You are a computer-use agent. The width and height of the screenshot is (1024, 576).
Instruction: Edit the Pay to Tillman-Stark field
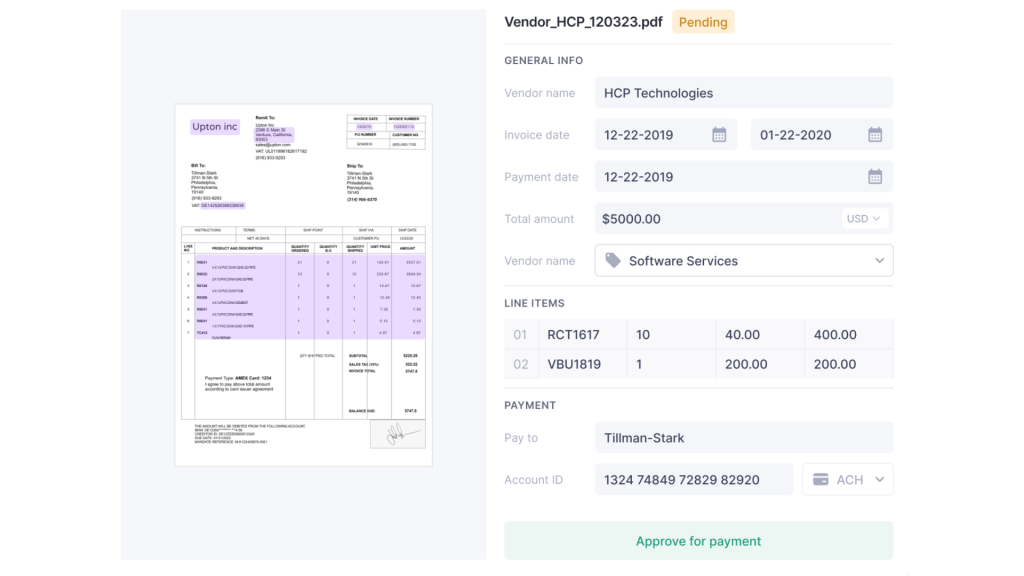point(744,437)
